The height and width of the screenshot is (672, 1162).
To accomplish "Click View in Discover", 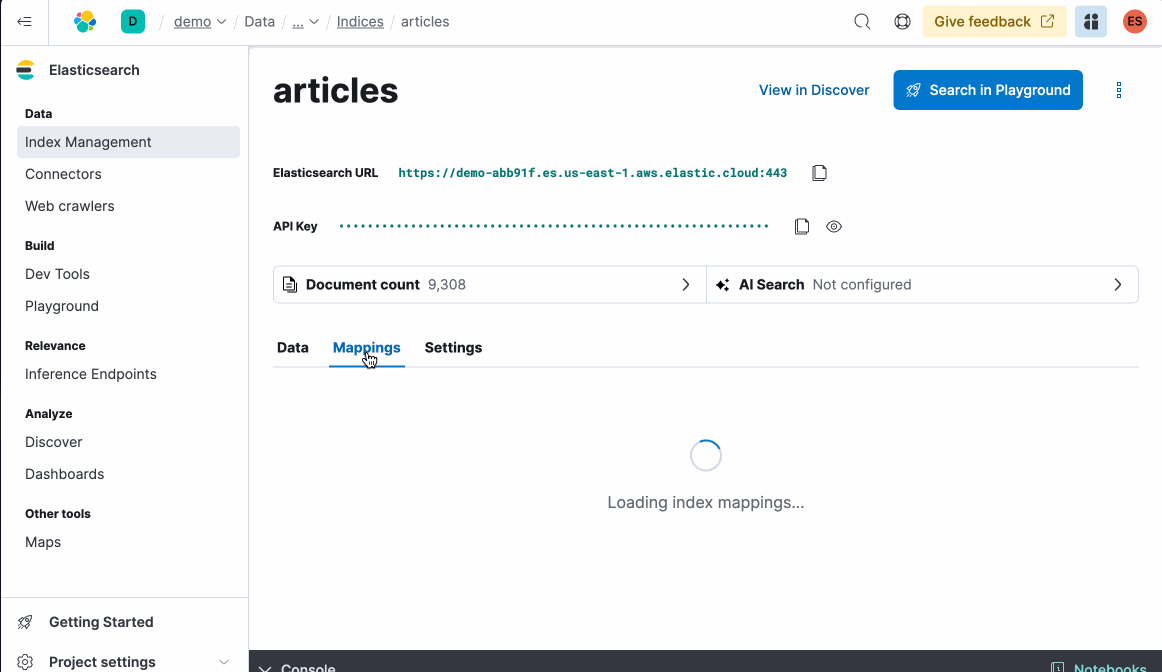I will (x=814, y=90).
